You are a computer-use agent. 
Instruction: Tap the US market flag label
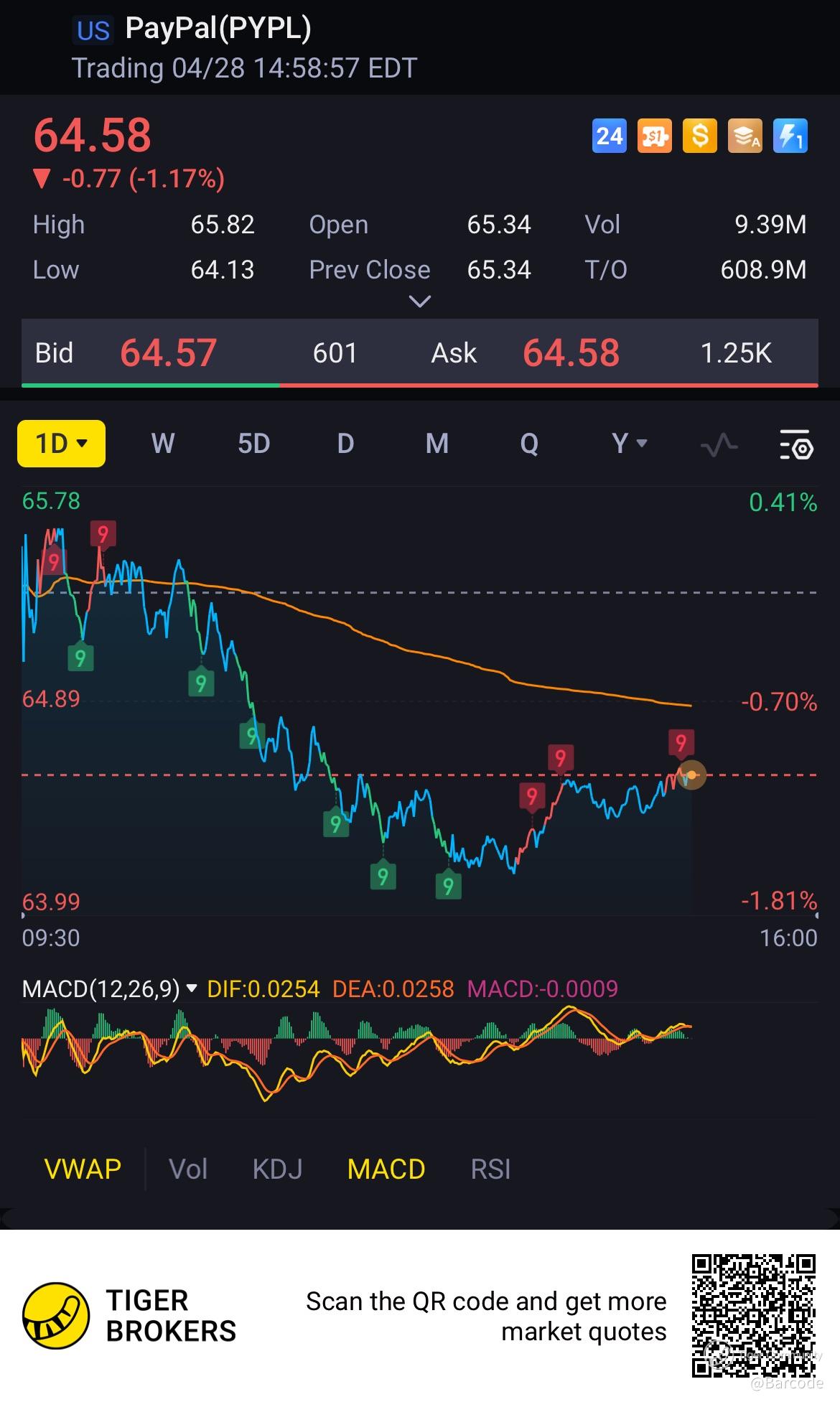coord(93,31)
